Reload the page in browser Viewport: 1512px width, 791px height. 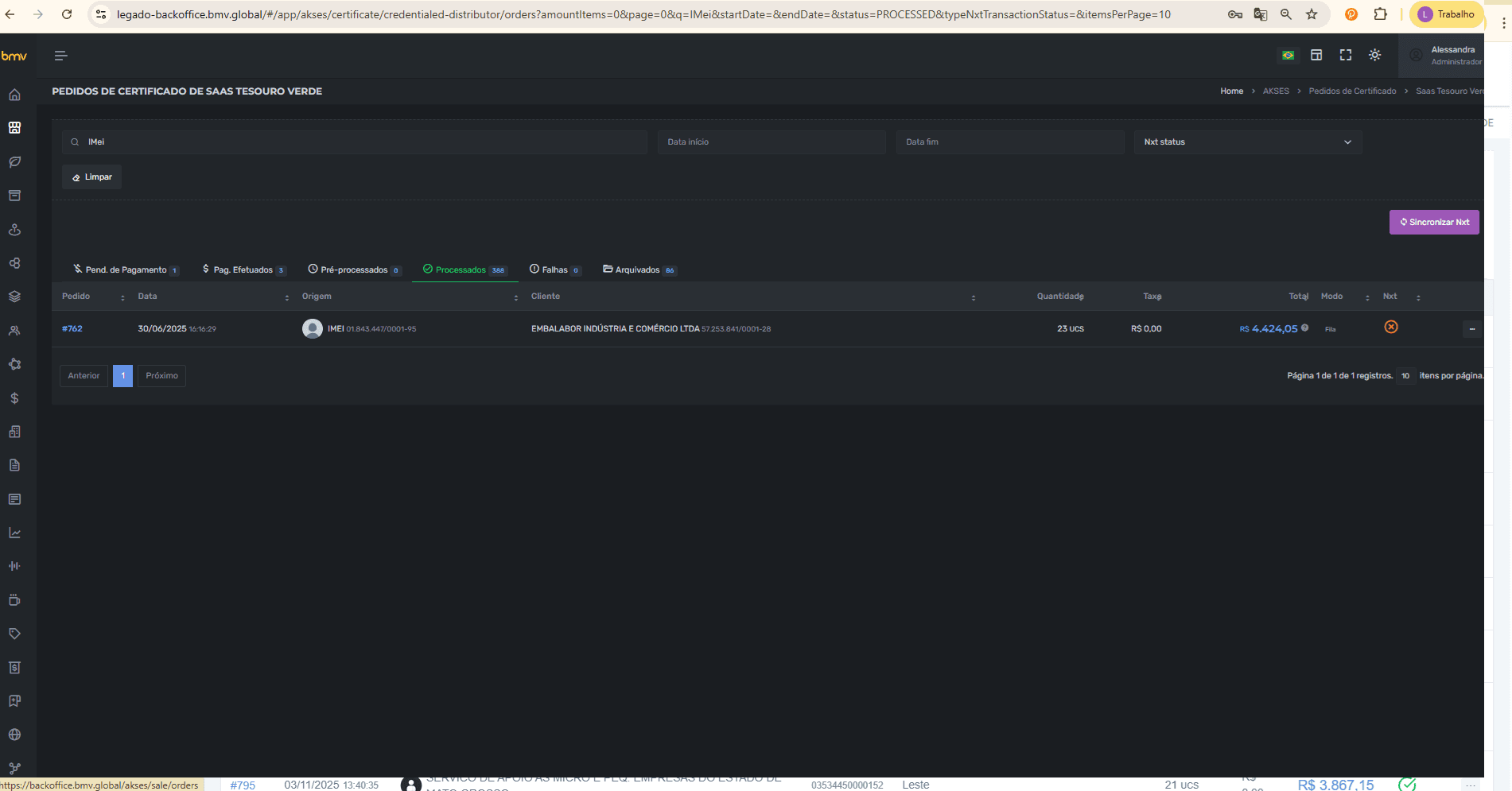click(67, 14)
